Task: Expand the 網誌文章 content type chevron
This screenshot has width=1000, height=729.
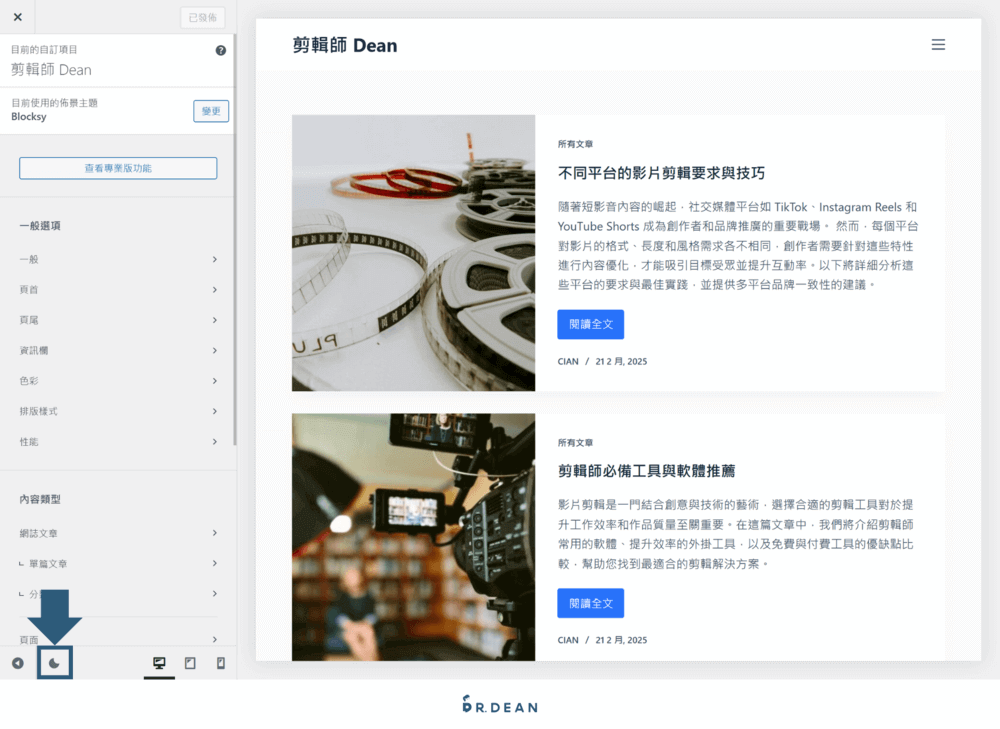Action: pyautogui.click(x=216, y=533)
